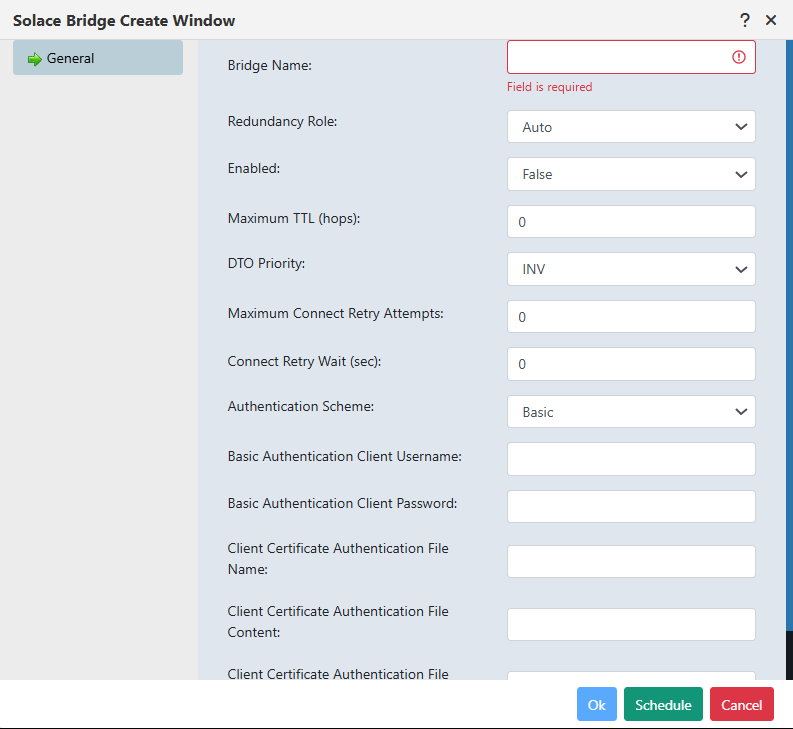
Task: Click the Ok button
Action: (597, 704)
